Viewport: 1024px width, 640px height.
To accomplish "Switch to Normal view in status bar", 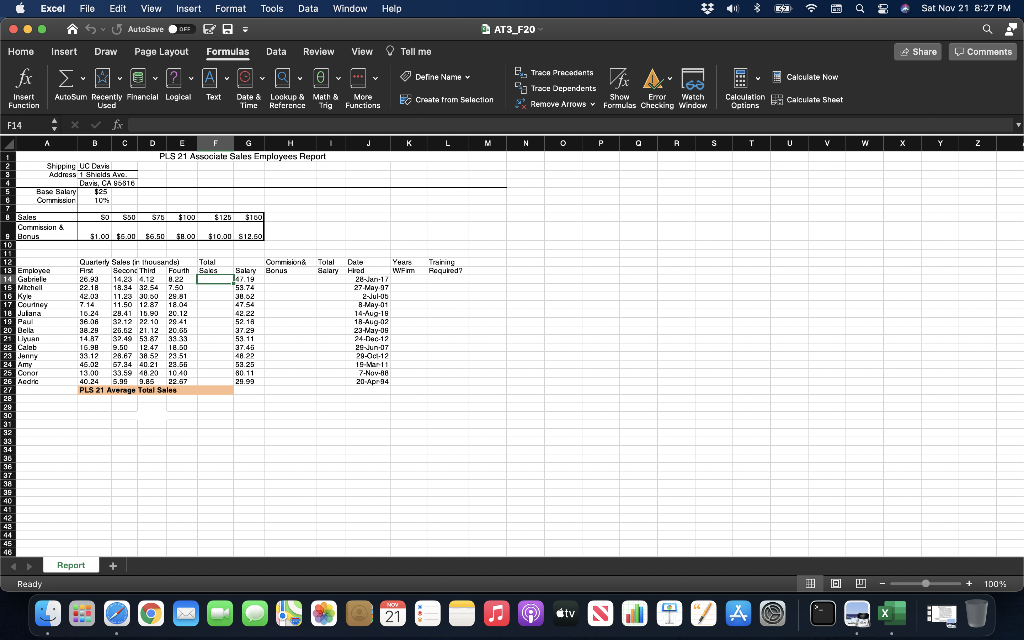I will [810, 583].
